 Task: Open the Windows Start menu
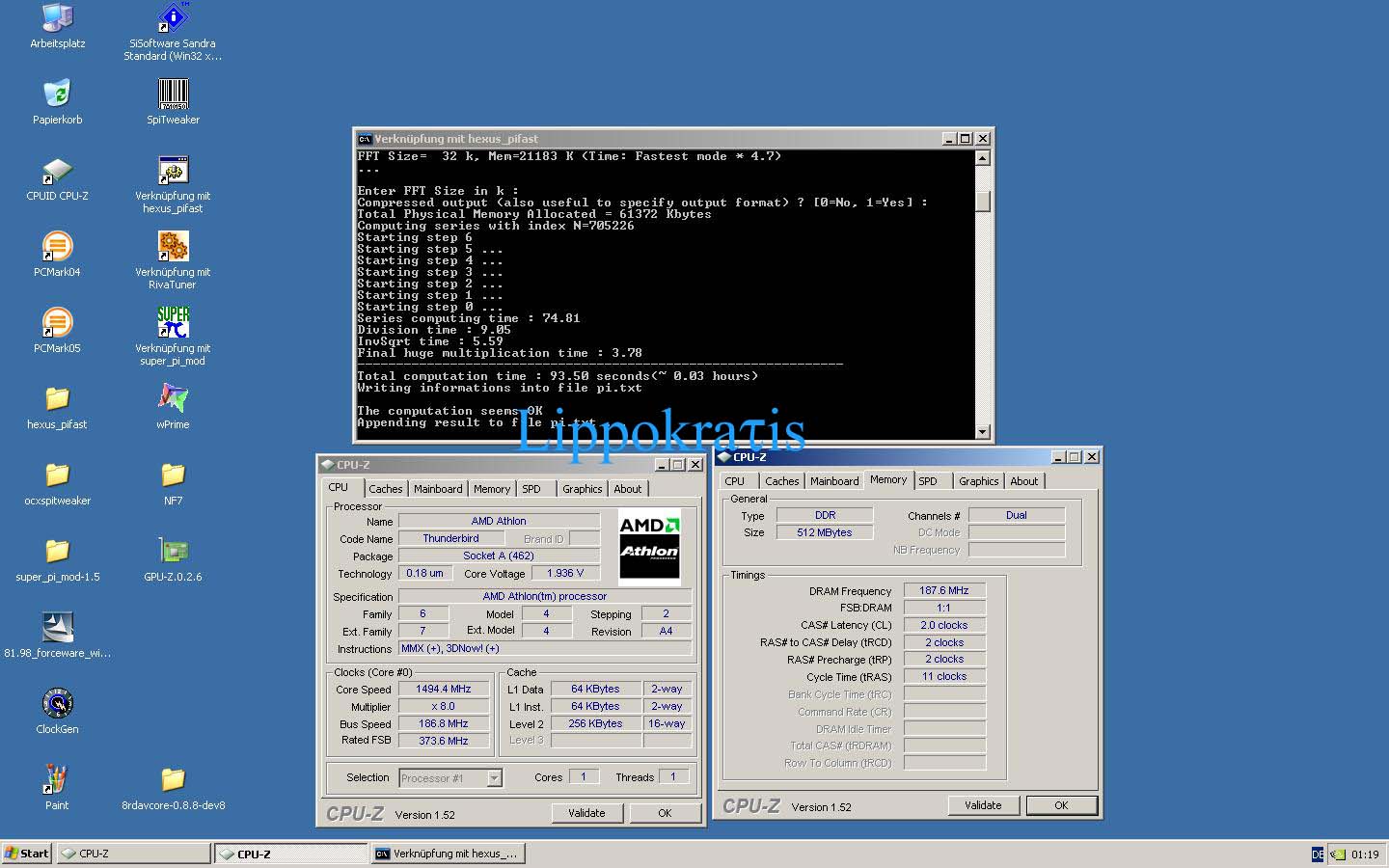[27, 854]
